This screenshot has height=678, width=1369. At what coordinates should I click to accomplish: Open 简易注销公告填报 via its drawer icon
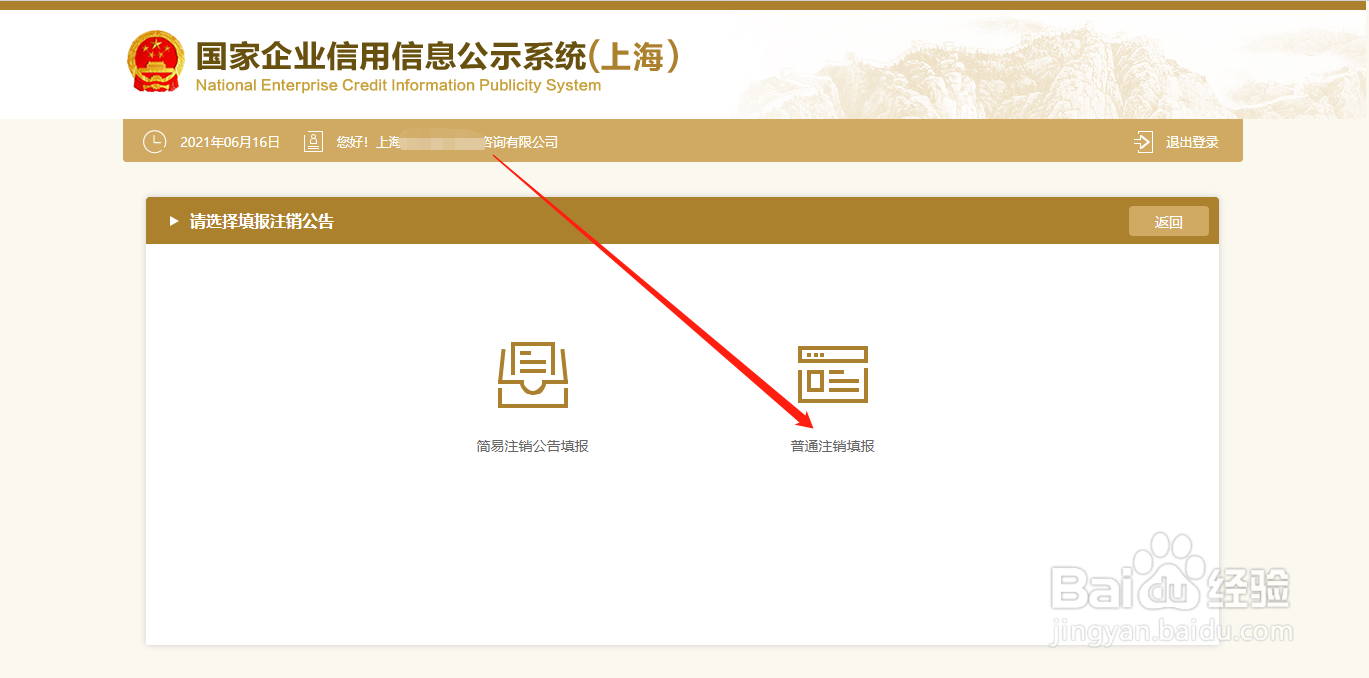point(533,376)
